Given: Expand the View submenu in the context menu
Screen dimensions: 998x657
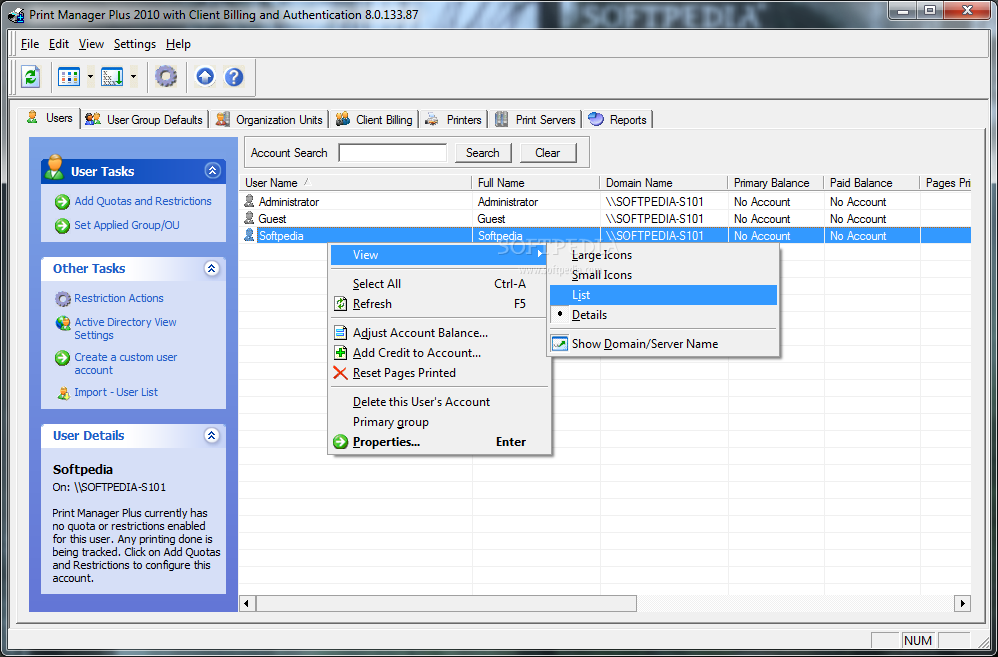Looking at the screenshot, I should click(x=439, y=255).
